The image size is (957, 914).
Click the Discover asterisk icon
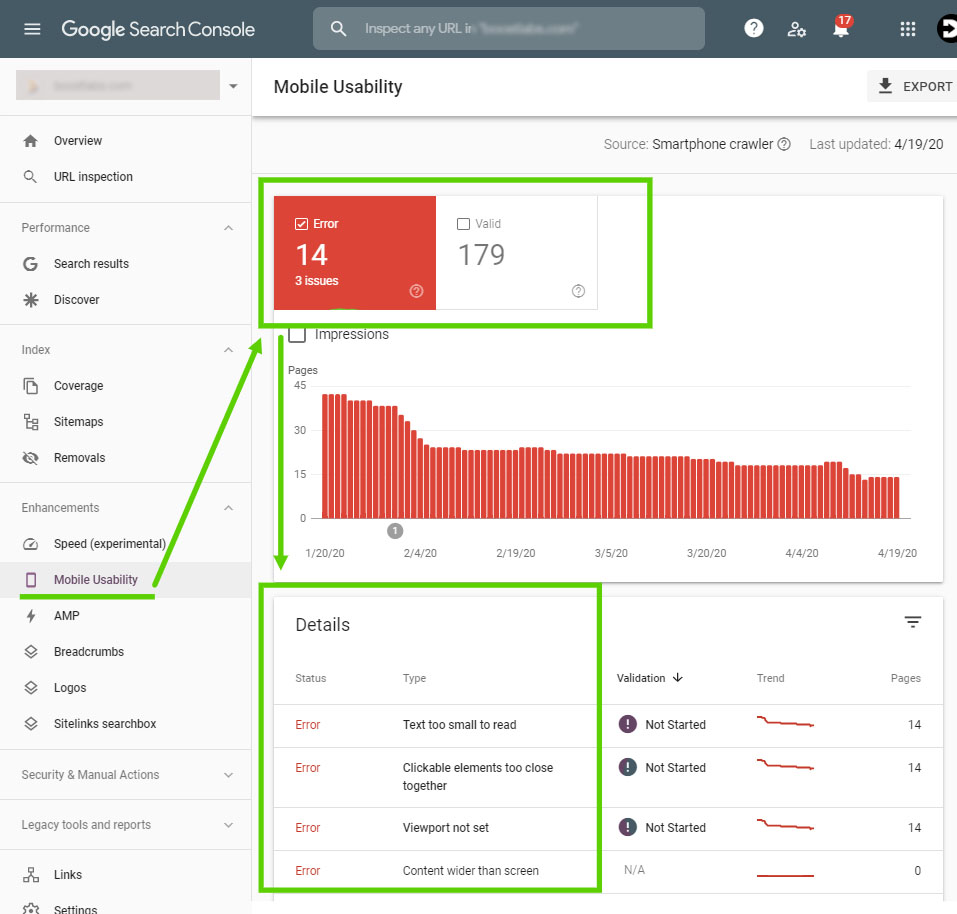pos(31,300)
